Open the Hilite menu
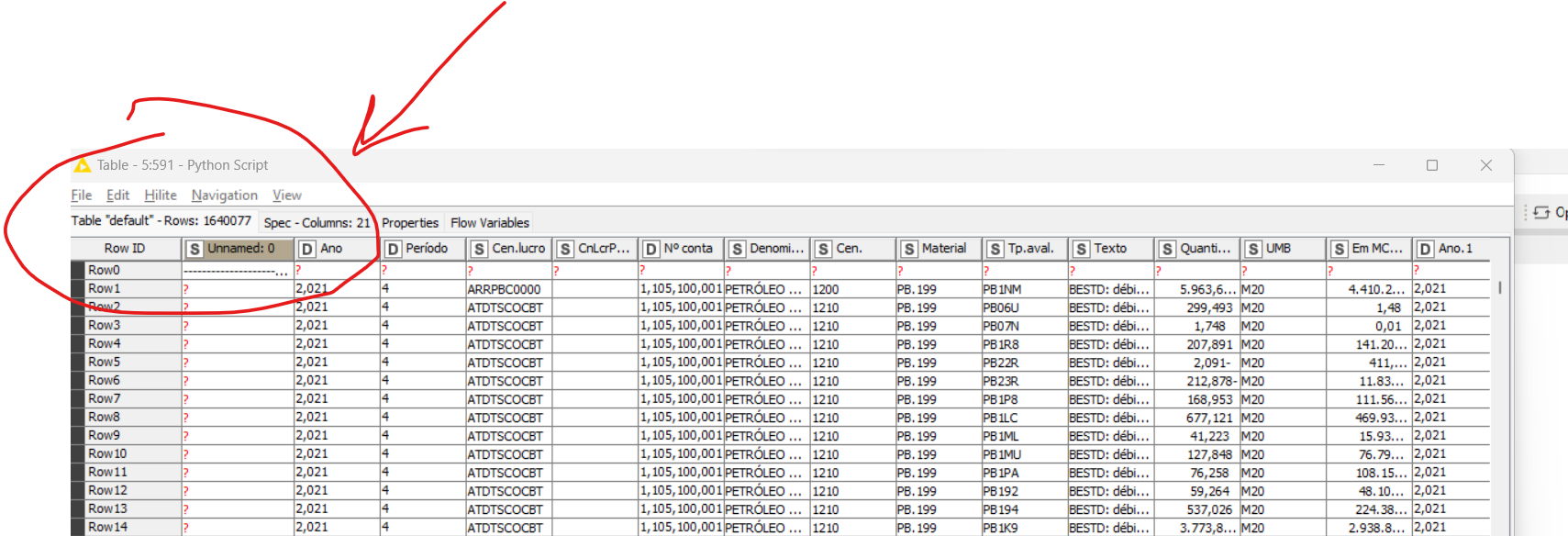 tap(161, 195)
